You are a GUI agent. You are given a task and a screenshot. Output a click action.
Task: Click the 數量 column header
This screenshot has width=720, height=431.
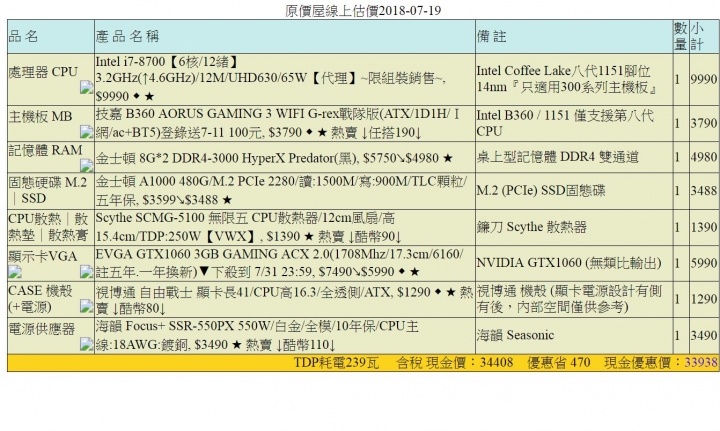(681, 36)
